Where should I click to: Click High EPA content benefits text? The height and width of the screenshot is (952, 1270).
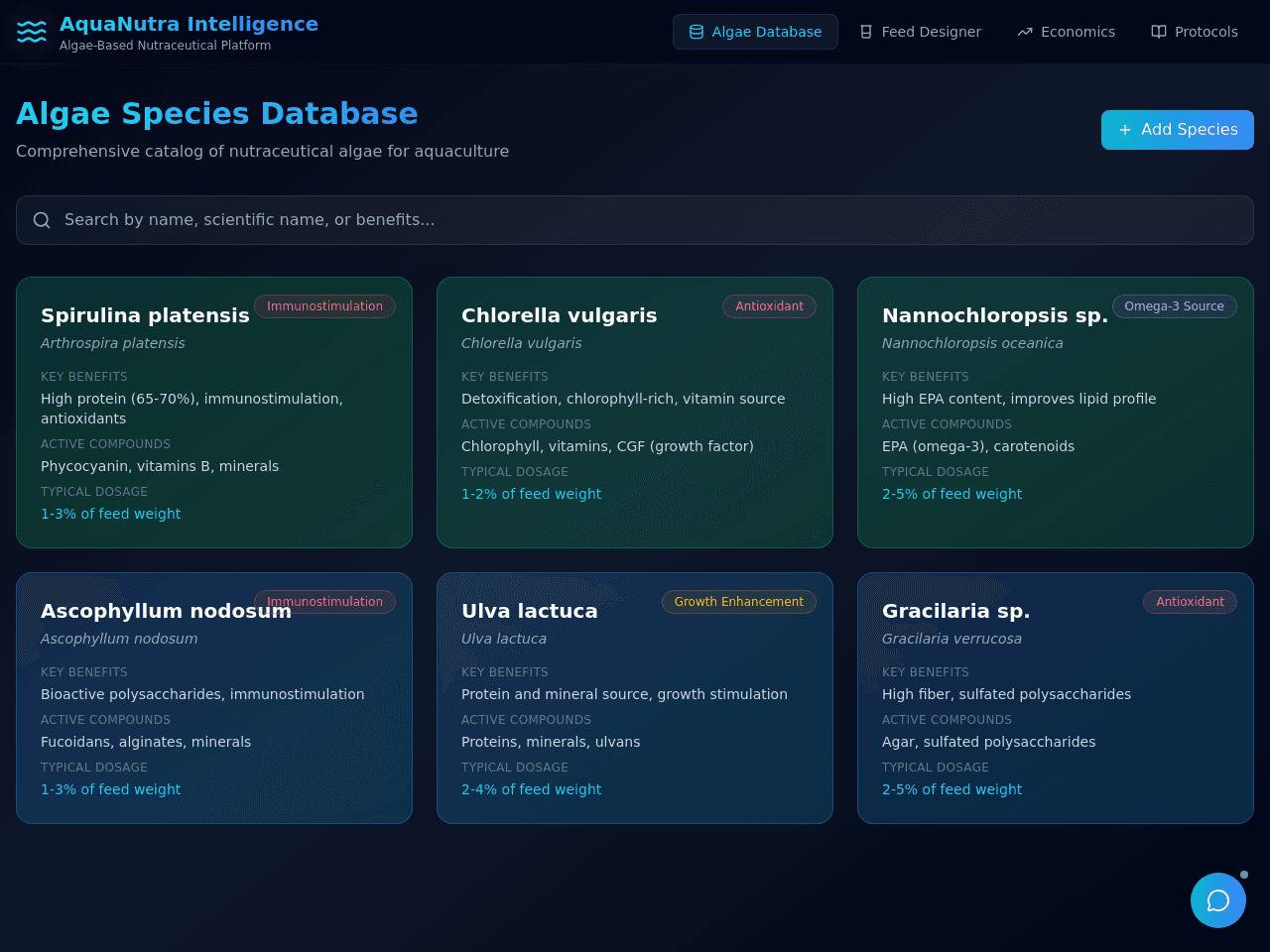point(1019,399)
